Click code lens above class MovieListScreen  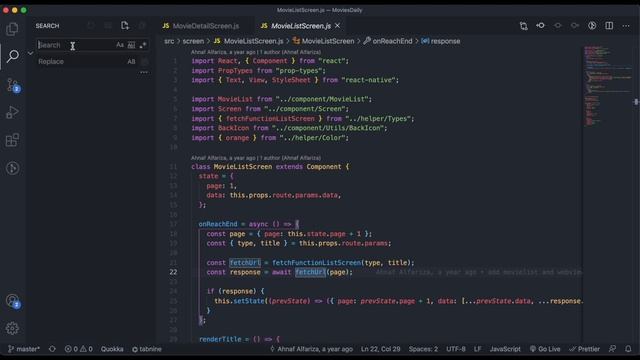[x=256, y=158]
